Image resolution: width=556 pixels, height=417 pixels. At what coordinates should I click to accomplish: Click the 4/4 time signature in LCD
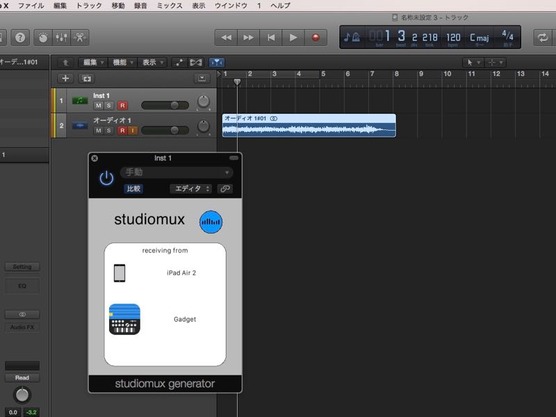click(x=507, y=35)
